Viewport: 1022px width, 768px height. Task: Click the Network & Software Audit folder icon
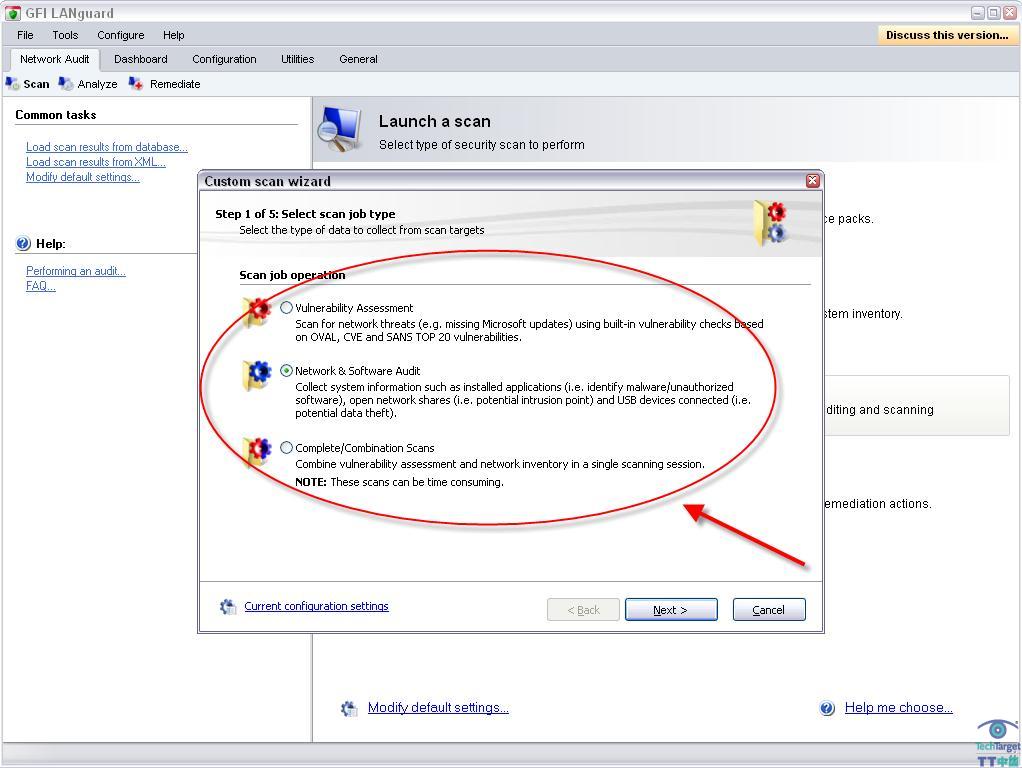[x=256, y=376]
